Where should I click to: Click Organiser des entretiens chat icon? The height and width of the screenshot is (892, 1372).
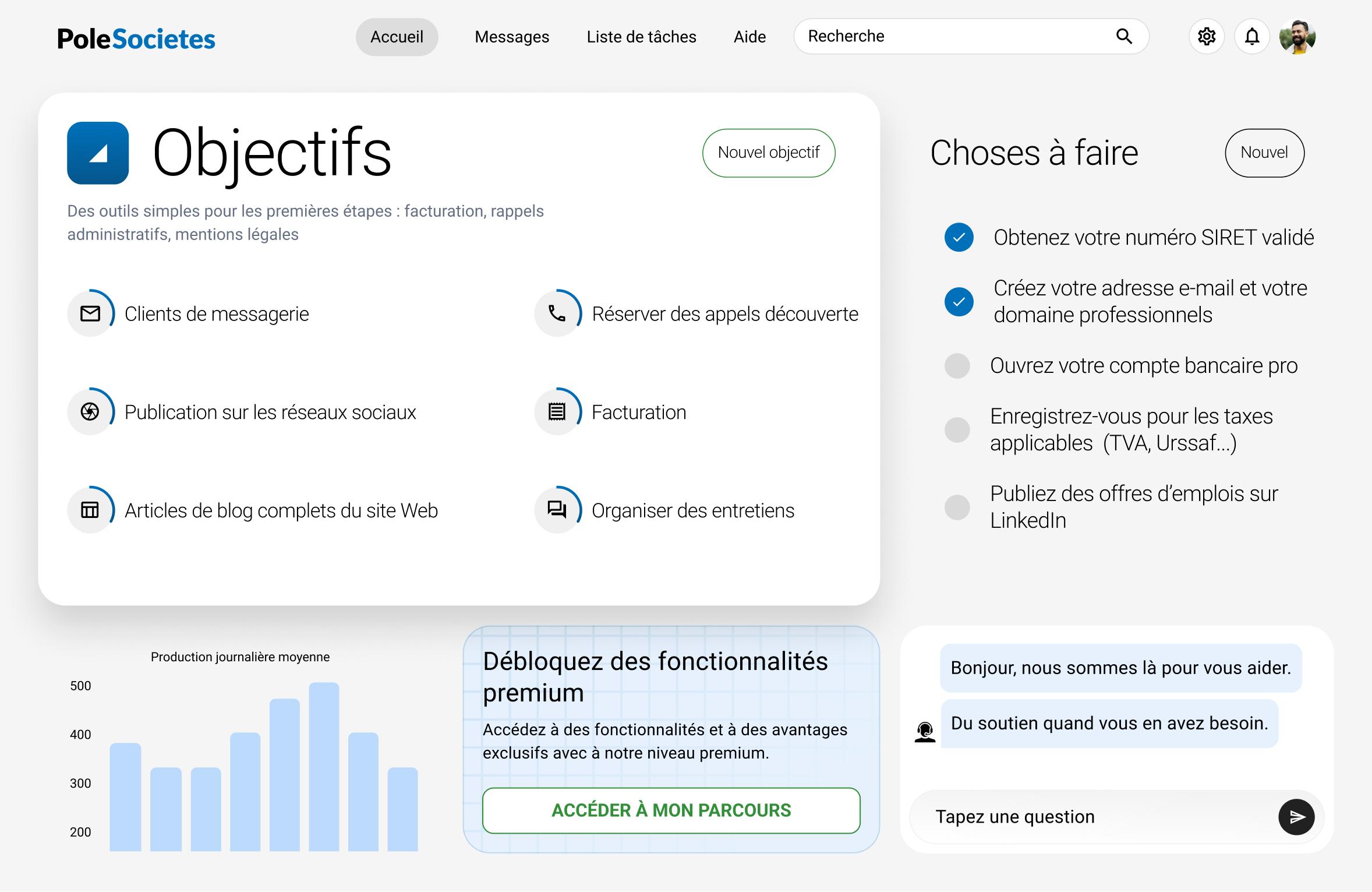click(x=557, y=510)
